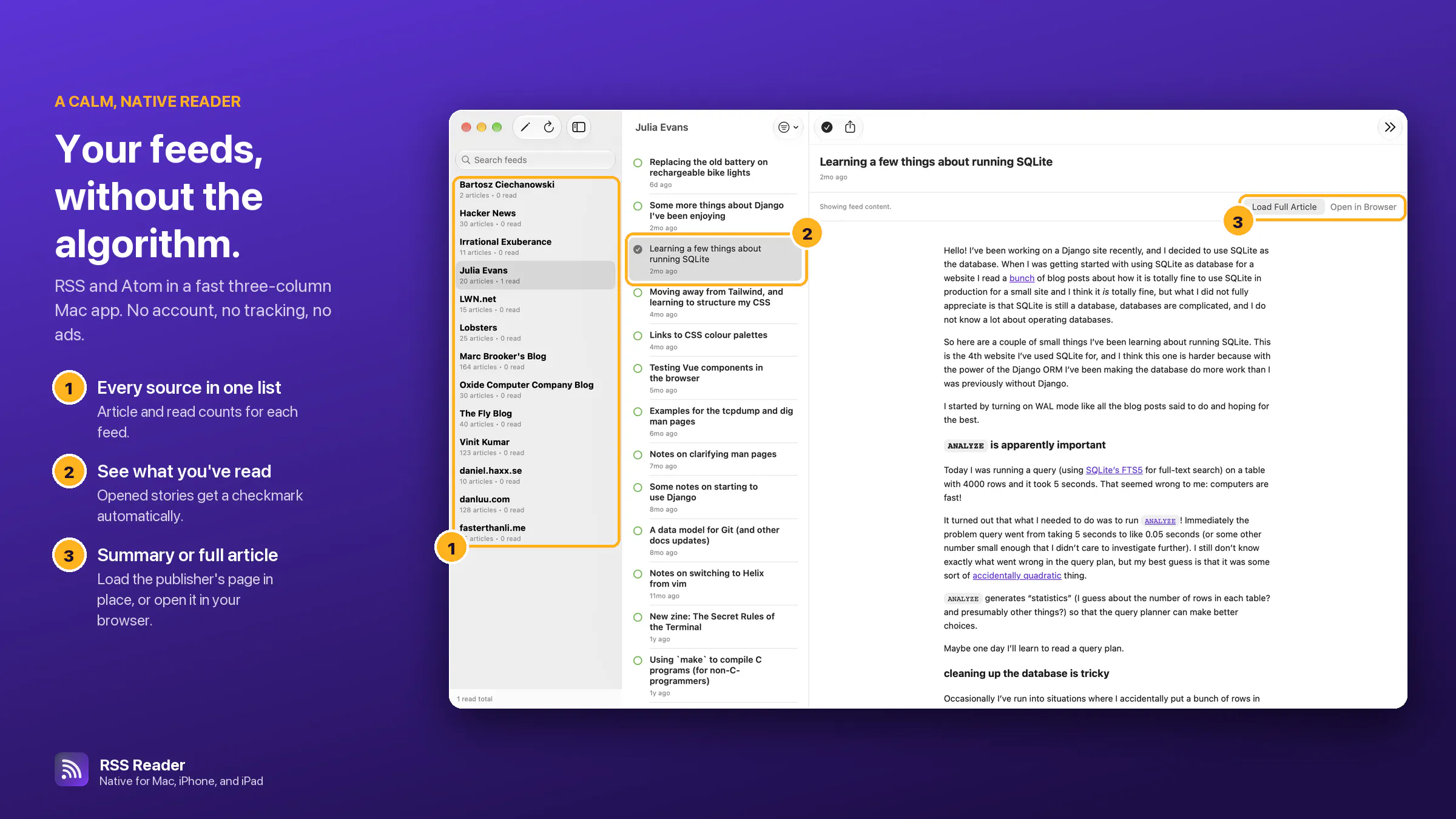Open 'Notes on switching to Helix' article
The image size is (1456, 819).
[716, 584]
